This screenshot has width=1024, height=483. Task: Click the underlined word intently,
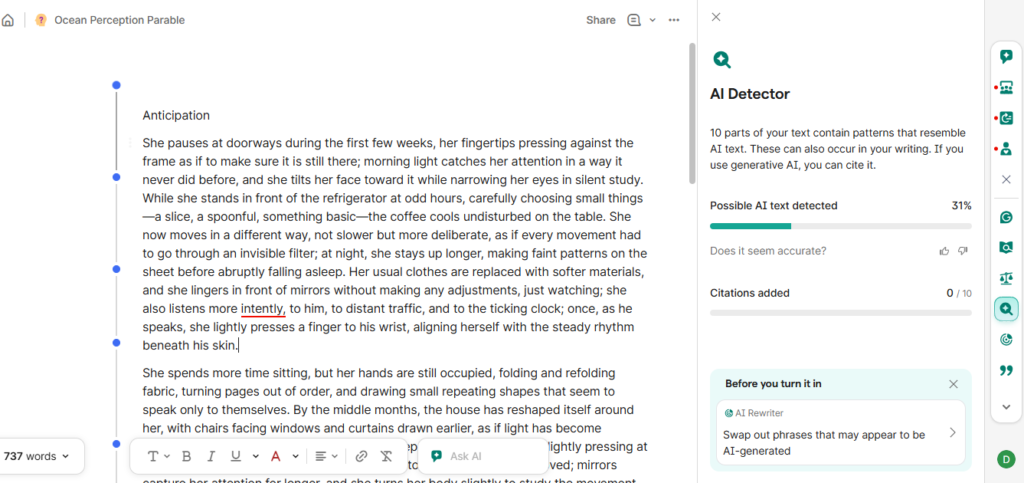click(263, 309)
